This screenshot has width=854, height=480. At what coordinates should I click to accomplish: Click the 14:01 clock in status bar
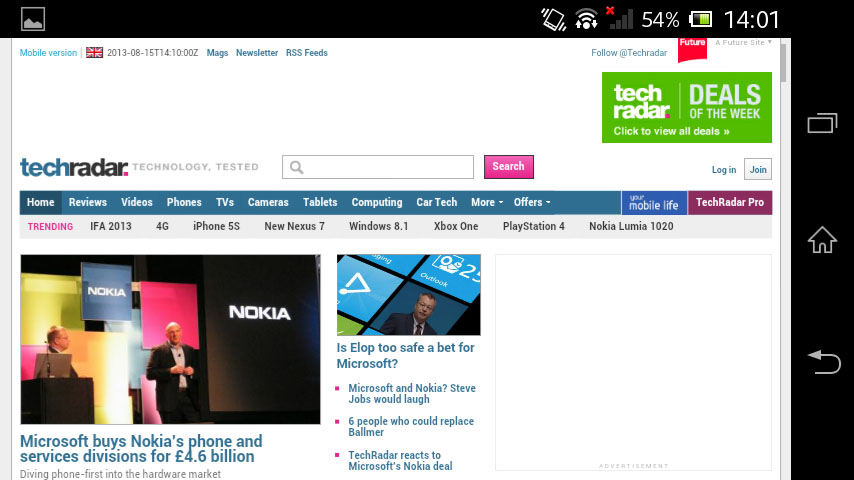pos(752,20)
